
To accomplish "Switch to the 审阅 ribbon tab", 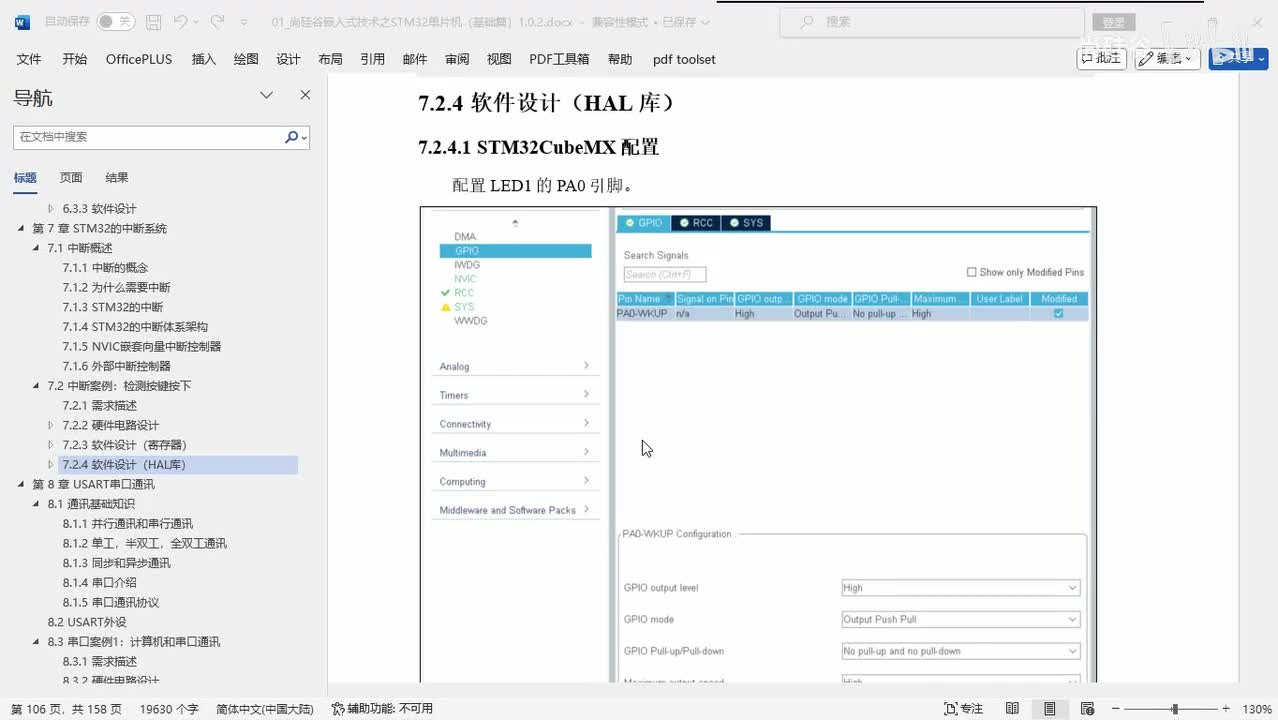I will point(457,59).
